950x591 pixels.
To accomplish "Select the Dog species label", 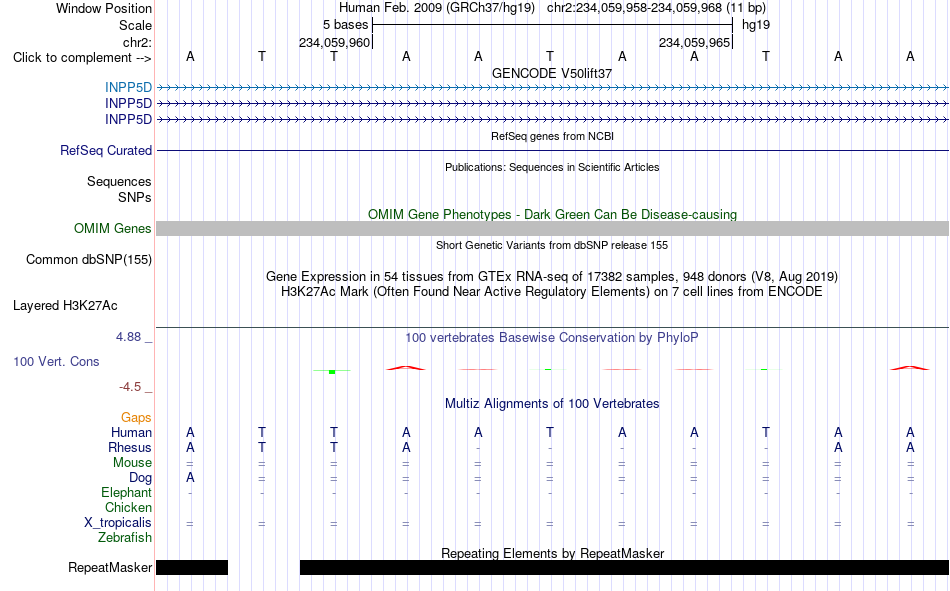I will (140, 478).
